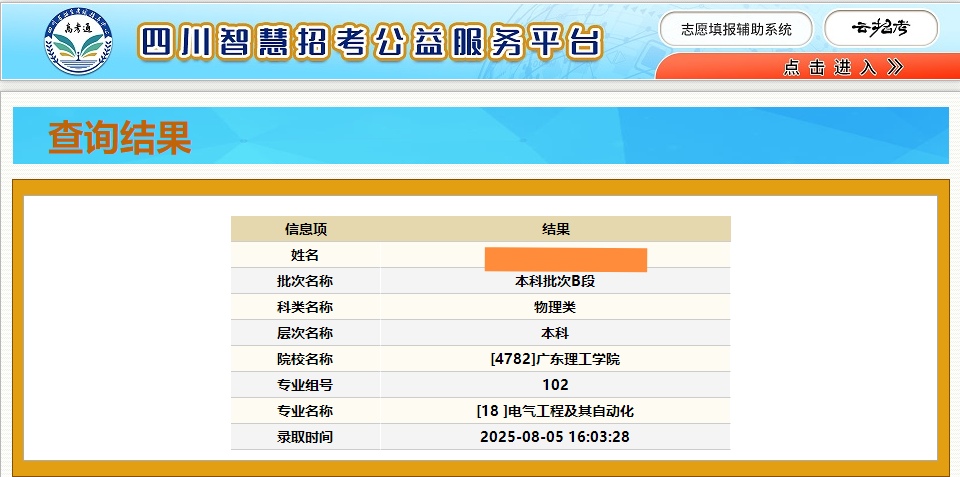
Task: Click the 信息项 column header
Action: pyautogui.click(x=305, y=229)
